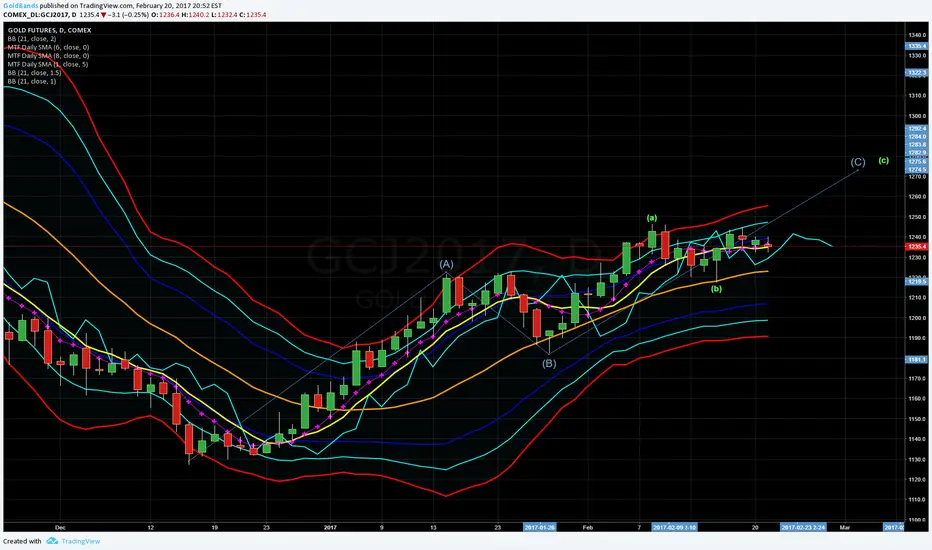
Task: Click the green (b) sub-wave label
Action: (x=716, y=289)
